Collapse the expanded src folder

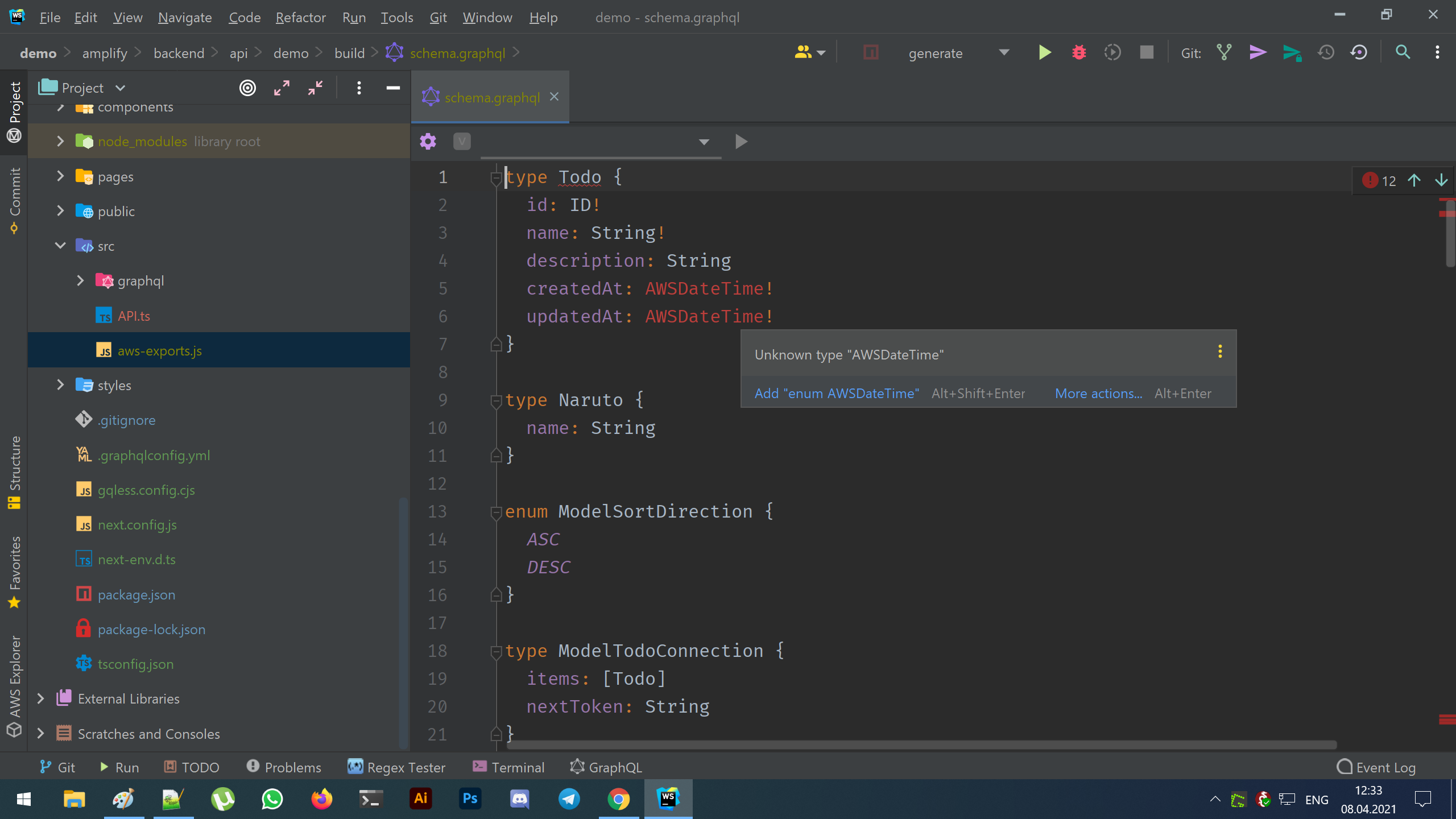(x=60, y=245)
